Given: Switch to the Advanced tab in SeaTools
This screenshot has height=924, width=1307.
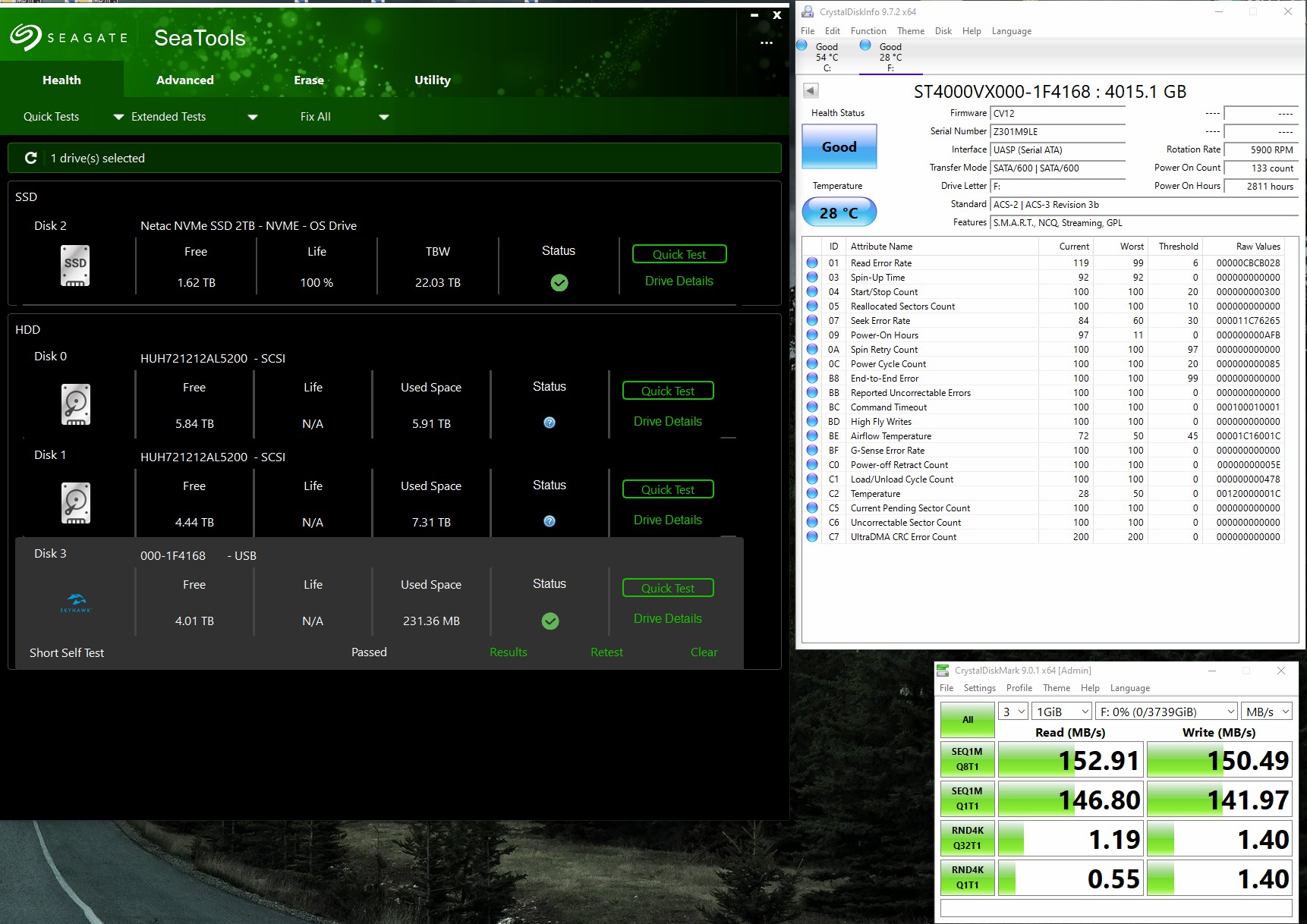Looking at the screenshot, I should point(185,80).
